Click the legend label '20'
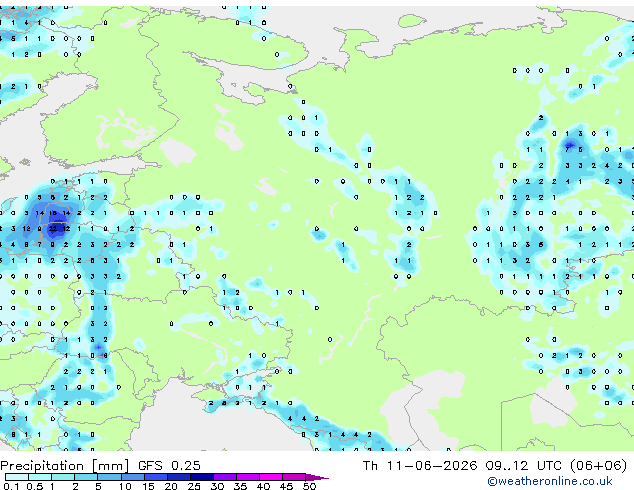Screen dimensions: 634x490 171,486
